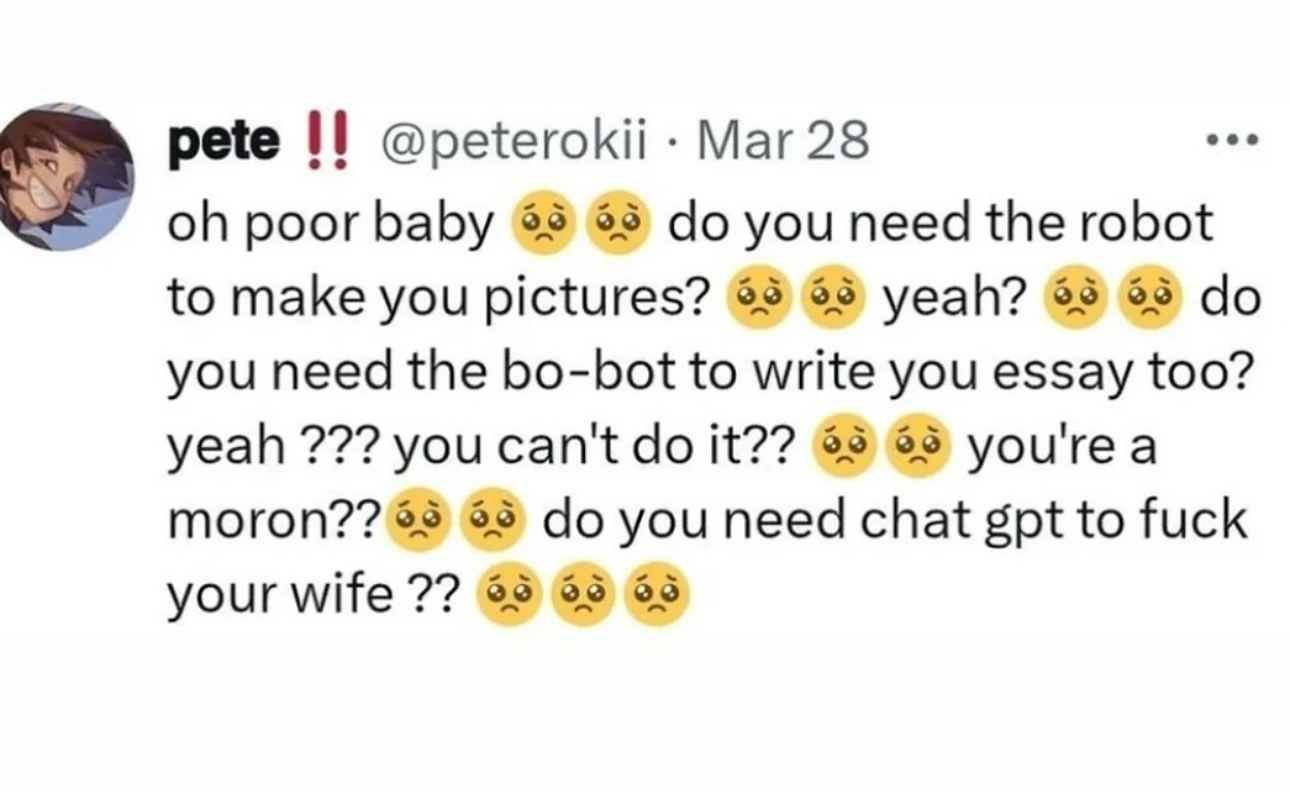Open the "Mar 28" timestamp link
Viewport: 1290px width, 812px height.
pyautogui.click(x=783, y=142)
